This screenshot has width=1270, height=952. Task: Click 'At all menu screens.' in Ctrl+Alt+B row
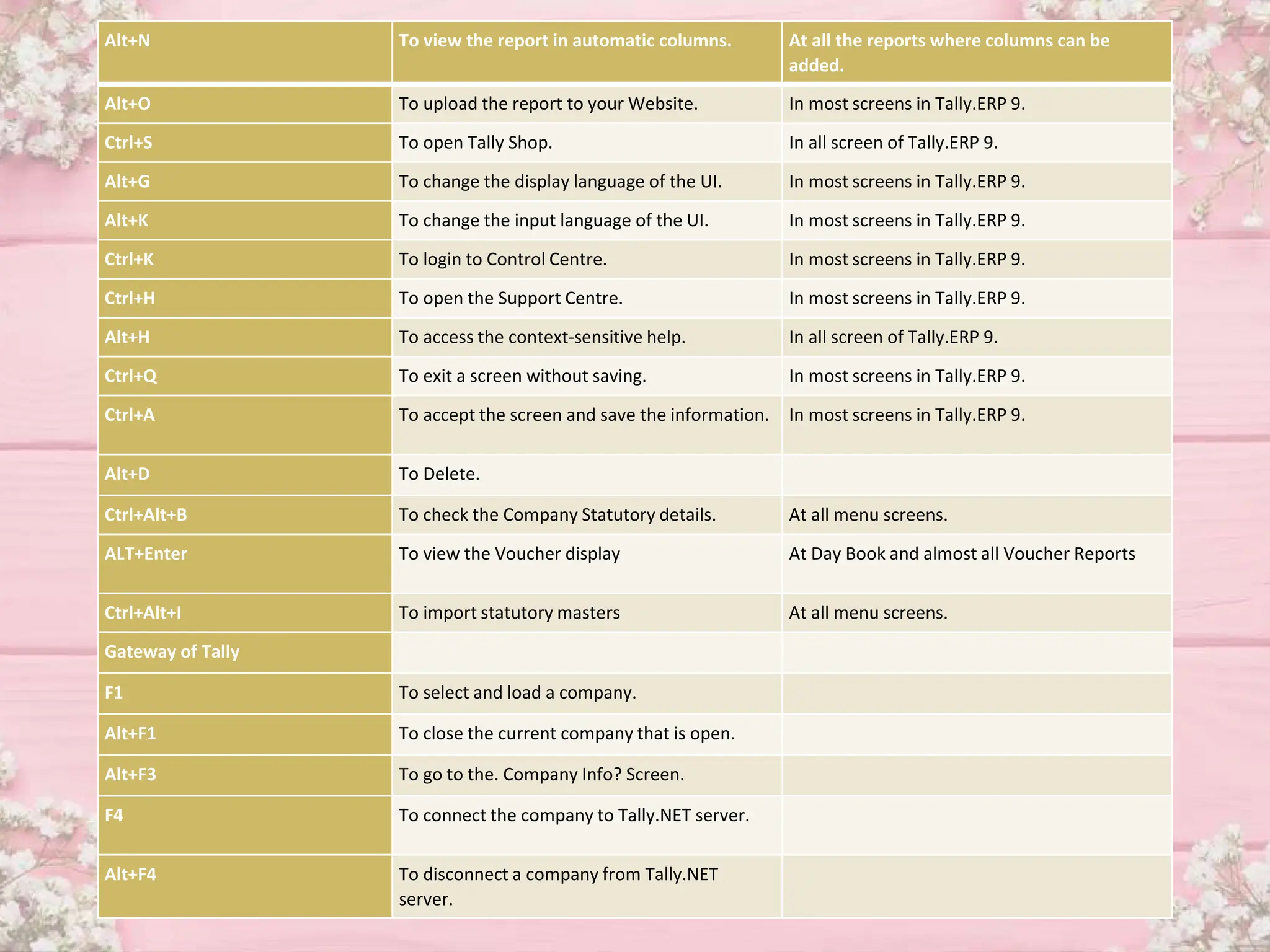(x=868, y=516)
